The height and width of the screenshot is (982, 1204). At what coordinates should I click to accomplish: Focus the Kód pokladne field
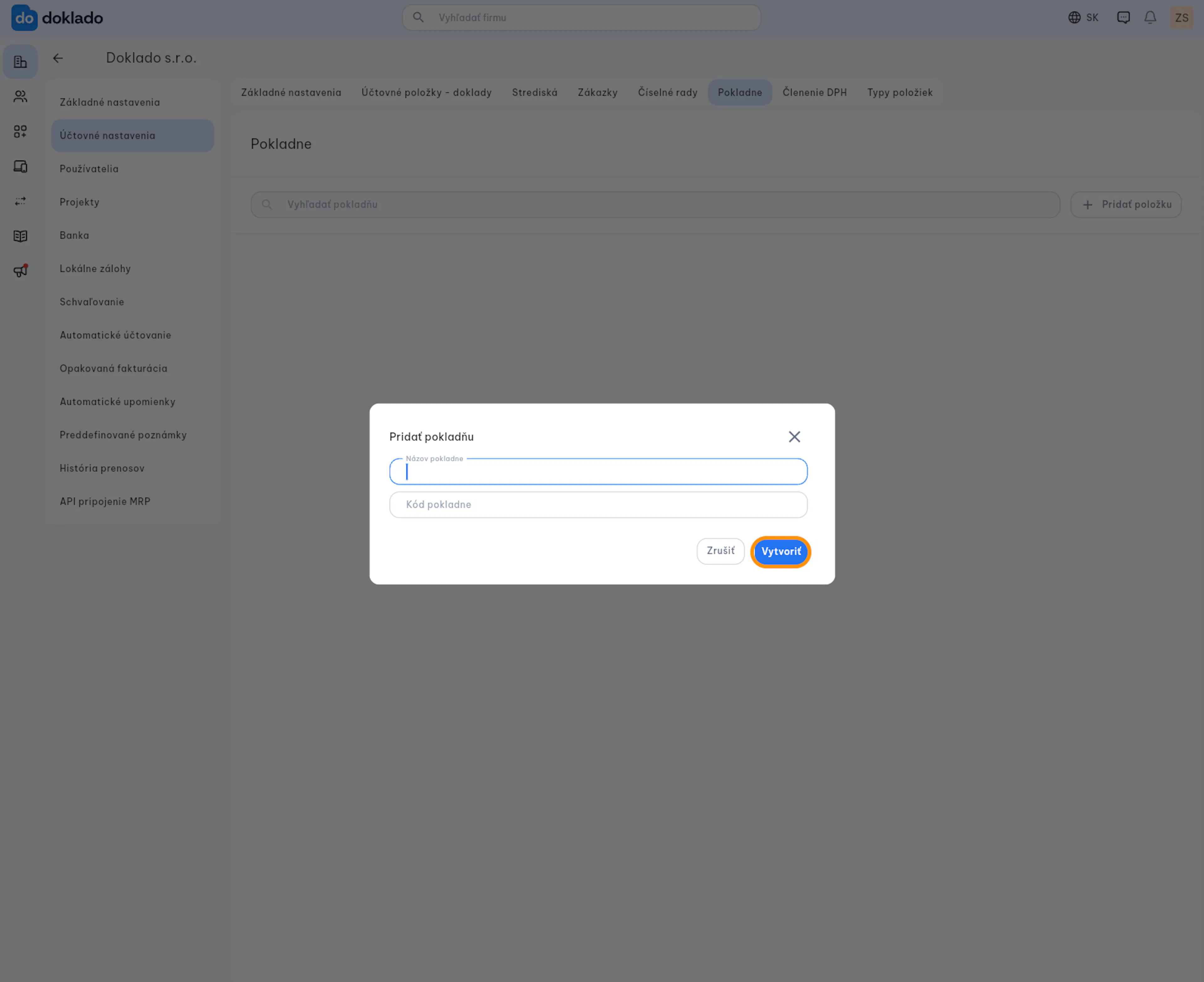click(x=598, y=505)
